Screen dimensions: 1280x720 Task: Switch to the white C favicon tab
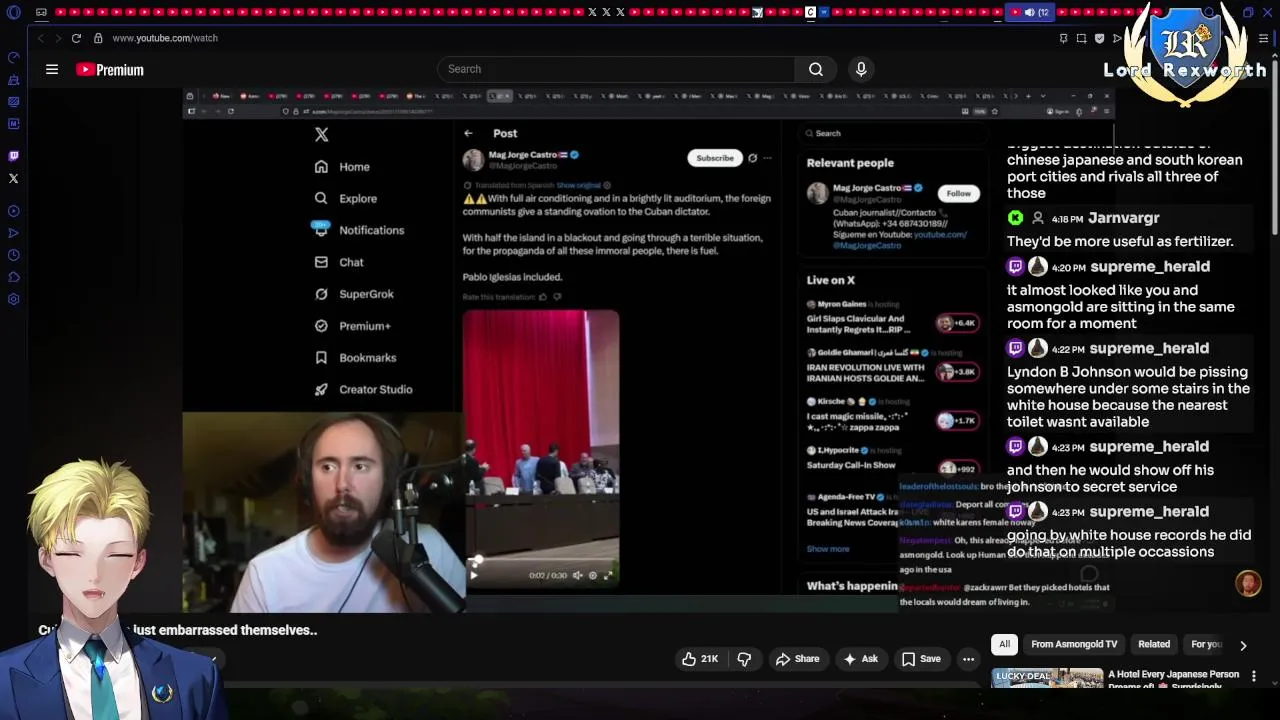(x=810, y=12)
